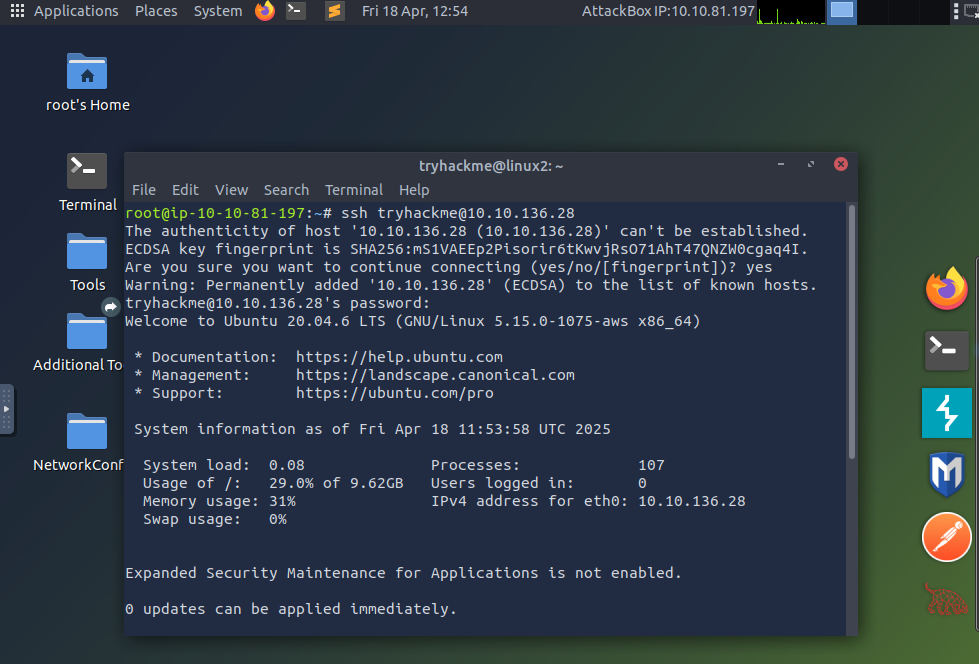Click the terminal title tryhackme@linux2

(x=491, y=166)
